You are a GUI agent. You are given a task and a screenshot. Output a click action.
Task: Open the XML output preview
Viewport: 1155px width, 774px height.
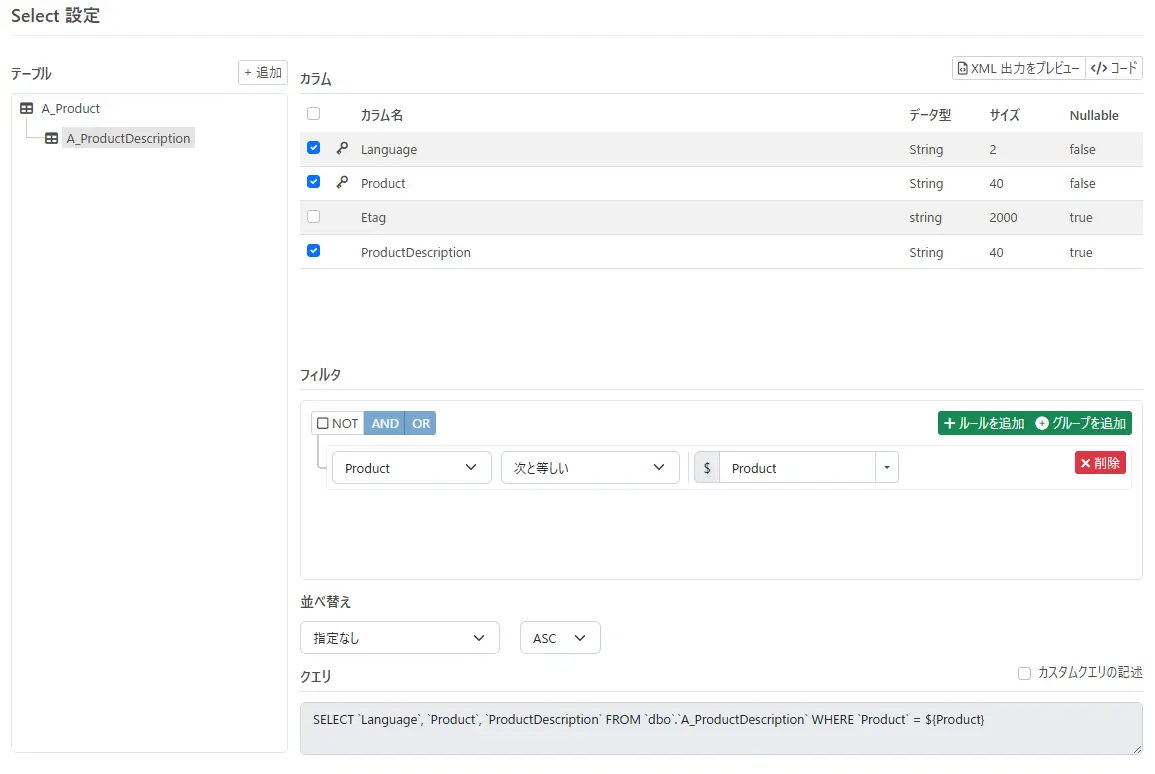click(1018, 68)
